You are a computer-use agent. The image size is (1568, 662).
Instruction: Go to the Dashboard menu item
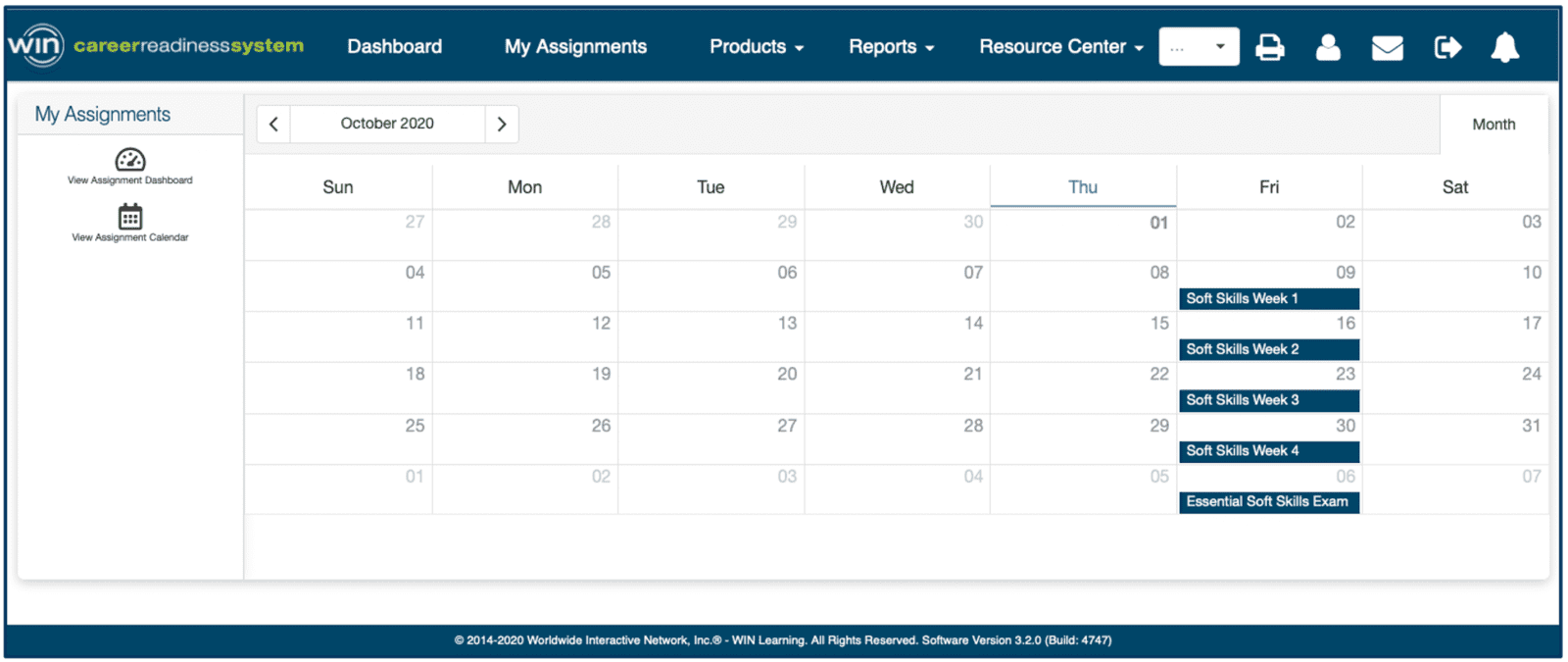coord(394,47)
